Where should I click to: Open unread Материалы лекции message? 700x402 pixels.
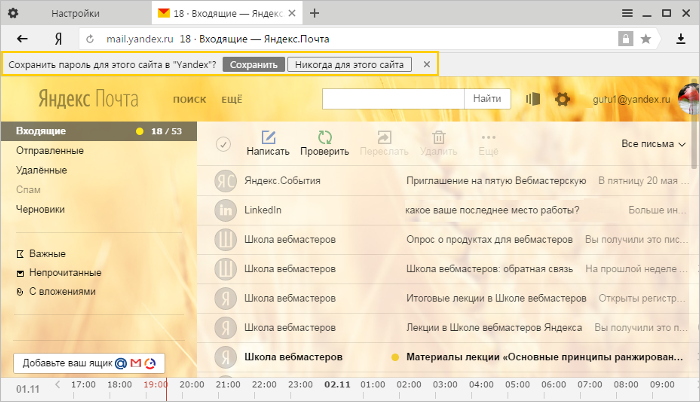point(544,357)
